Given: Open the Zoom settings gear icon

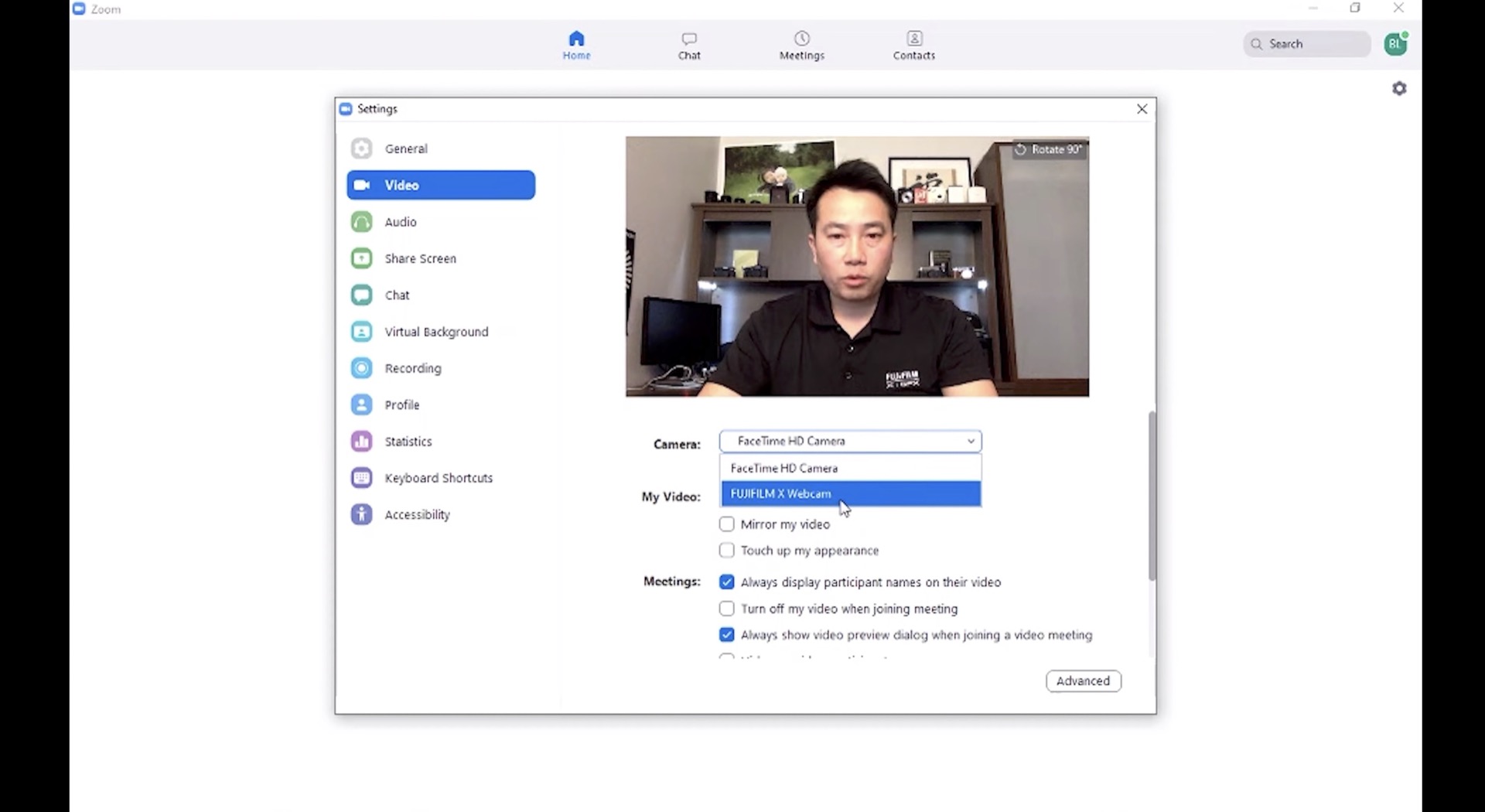Looking at the screenshot, I should tap(1399, 88).
